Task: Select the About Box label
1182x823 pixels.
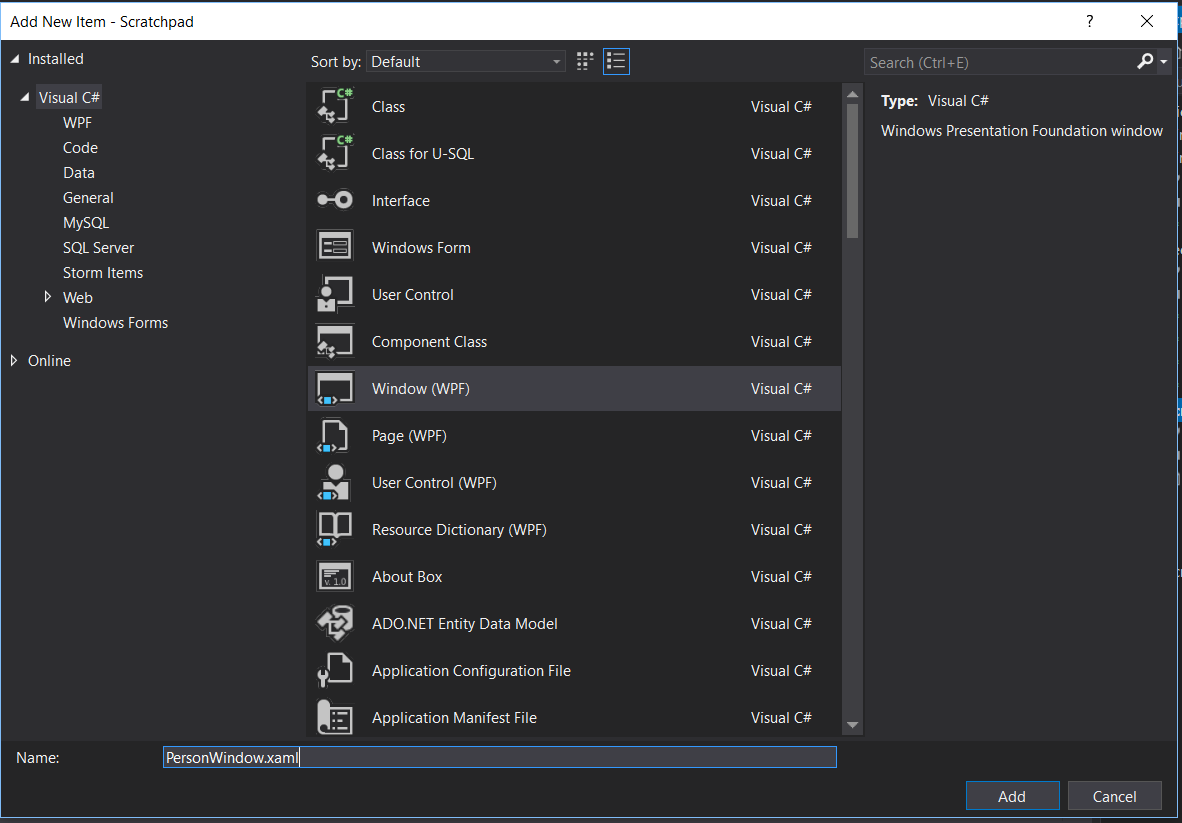Action: point(407,577)
